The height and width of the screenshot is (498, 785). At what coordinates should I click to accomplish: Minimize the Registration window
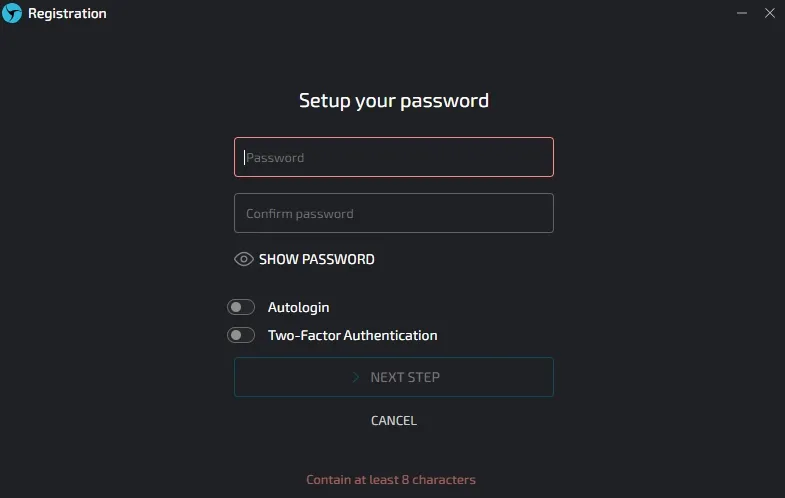[x=742, y=14]
